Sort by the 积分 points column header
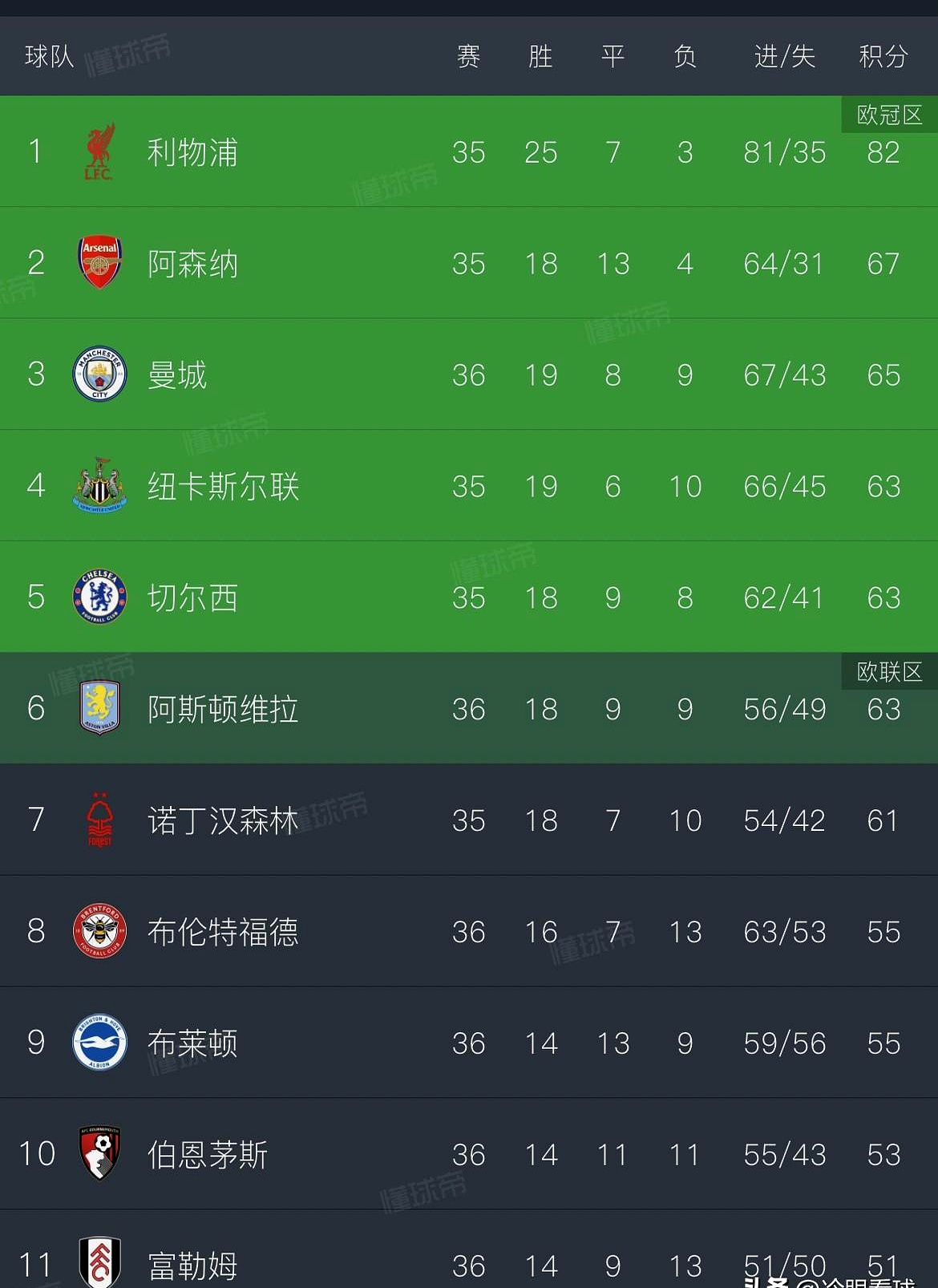 (x=883, y=56)
